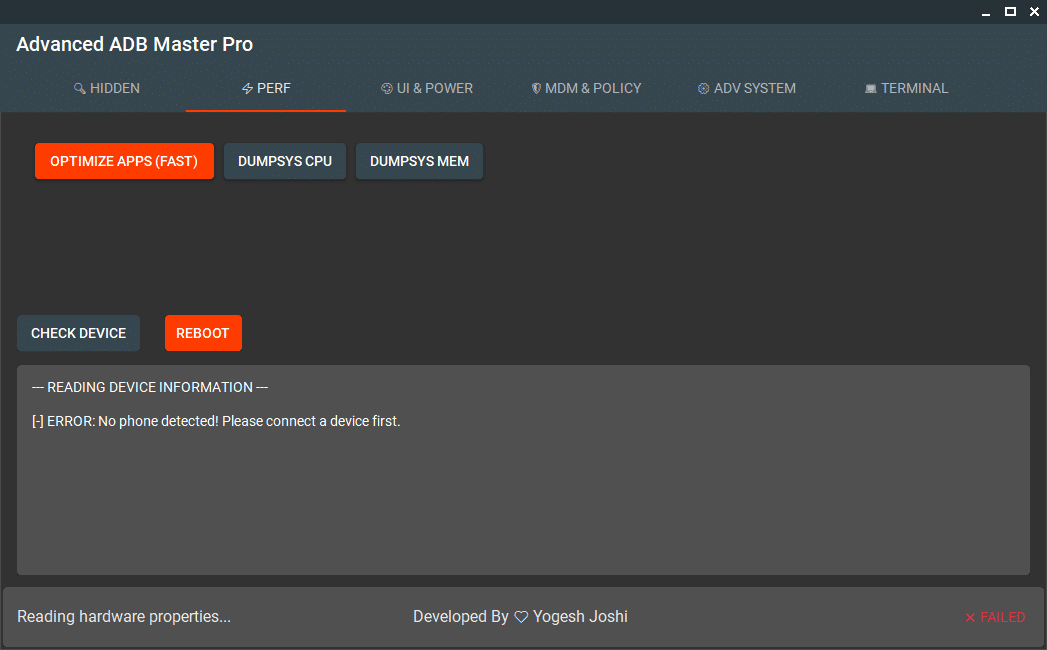Run the DUMPSYS MEM command
The width and height of the screenshot is (1047, 650).
pos(419,160)
